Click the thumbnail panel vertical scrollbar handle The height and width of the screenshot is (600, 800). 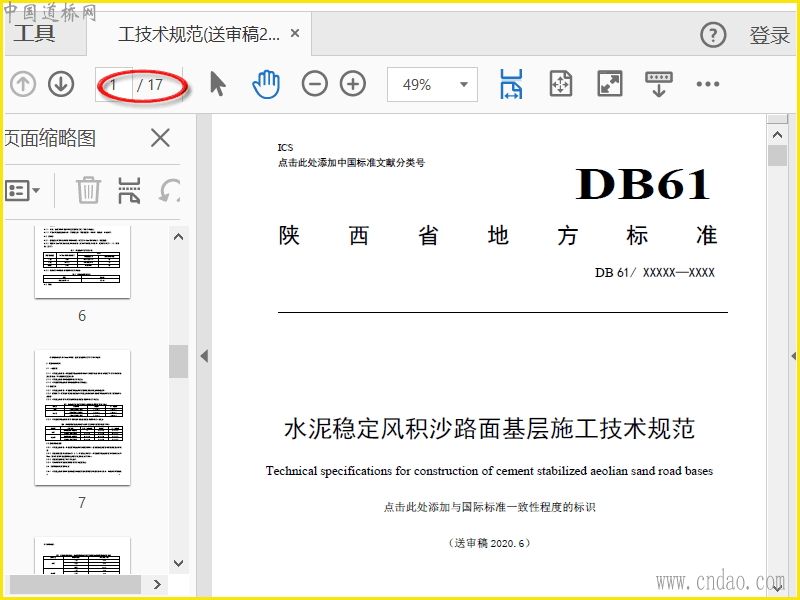[178, 361]
